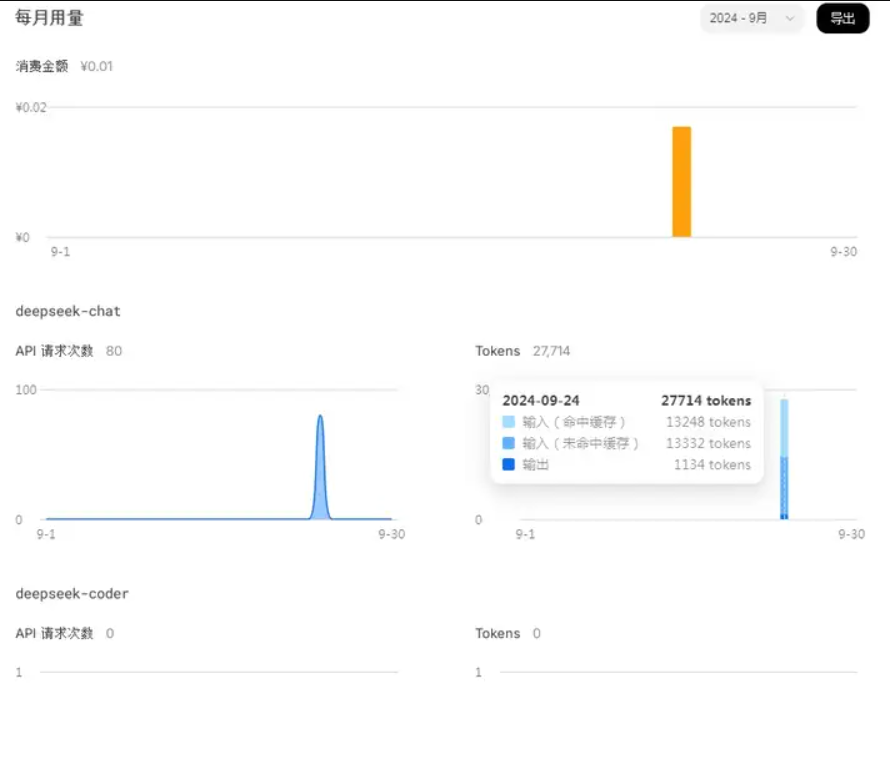Click the 27714 tokens tooltip total
This screenshot has height=768, width=890.
point(706,401)
